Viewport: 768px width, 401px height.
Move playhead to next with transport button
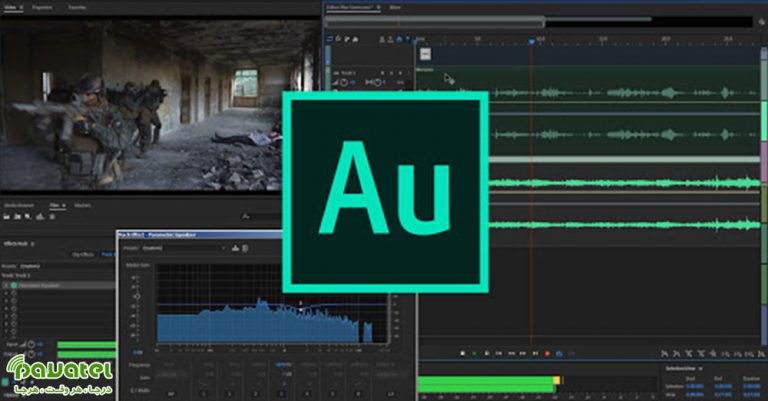(x=535, y=353)
